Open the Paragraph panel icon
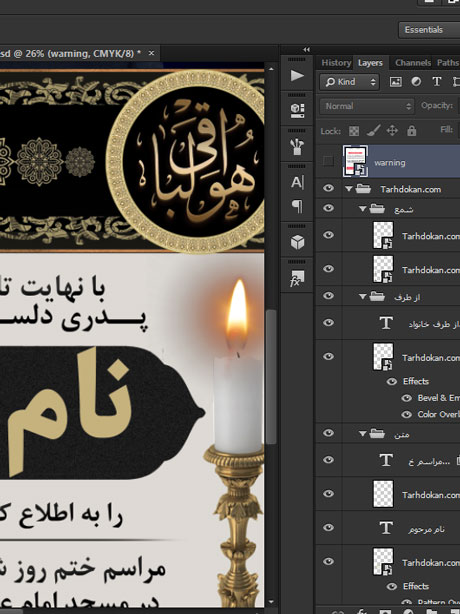 [x=297, y=206]
